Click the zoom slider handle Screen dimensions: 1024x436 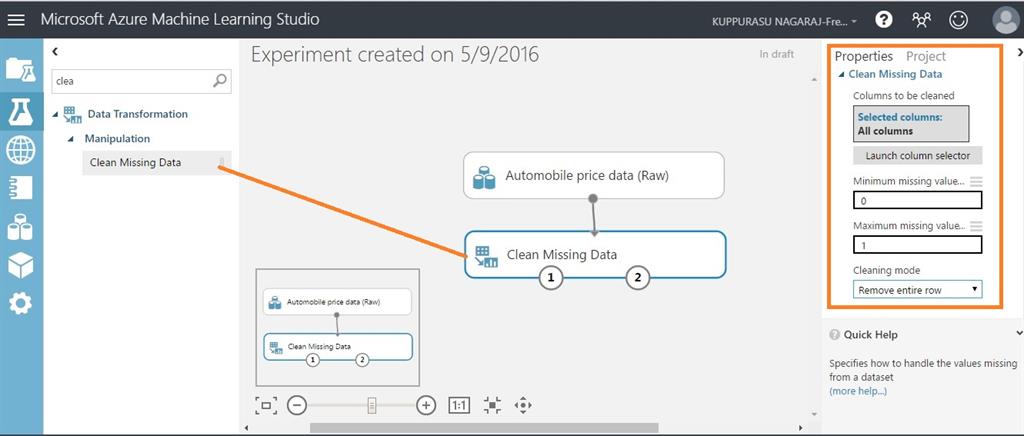tap(372, 405)
